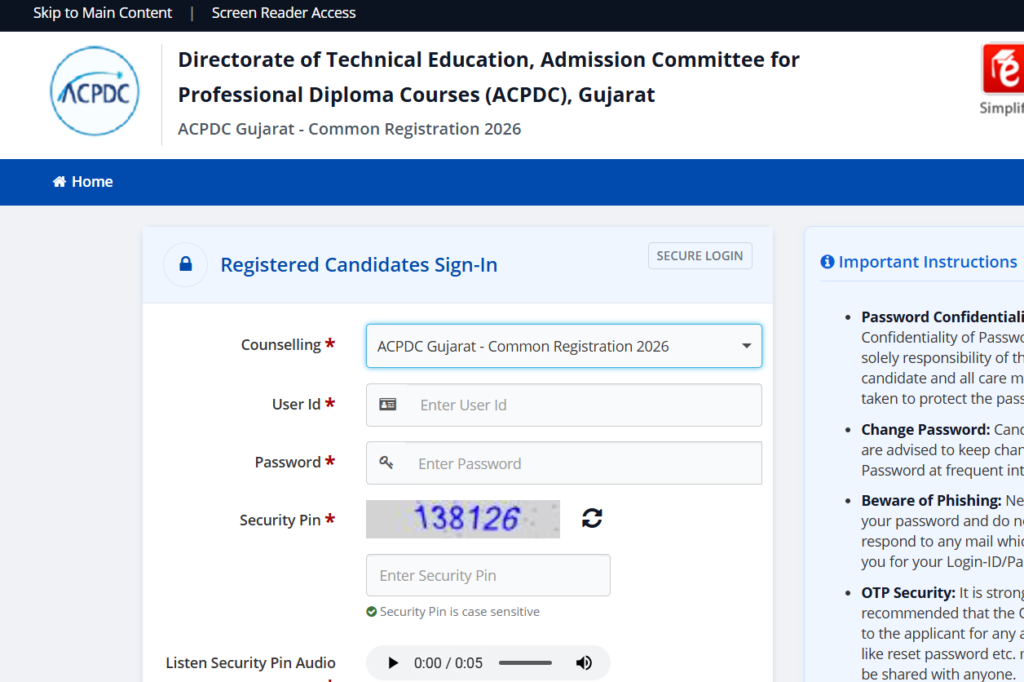Click the SECURE LOGIN badge
The image size is (1024, 682).
[699, 255]
